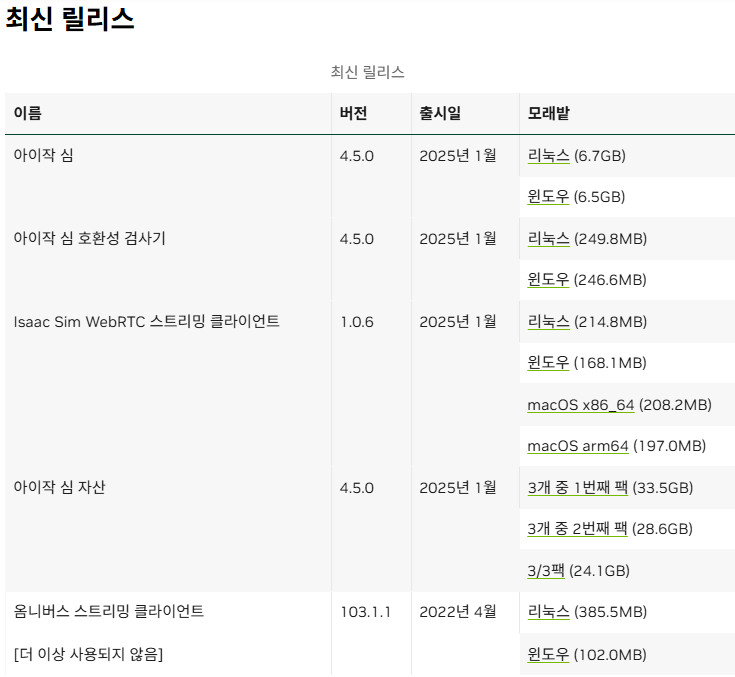Click the 최신 릴리스 page heading

click(x=70, y=19)
